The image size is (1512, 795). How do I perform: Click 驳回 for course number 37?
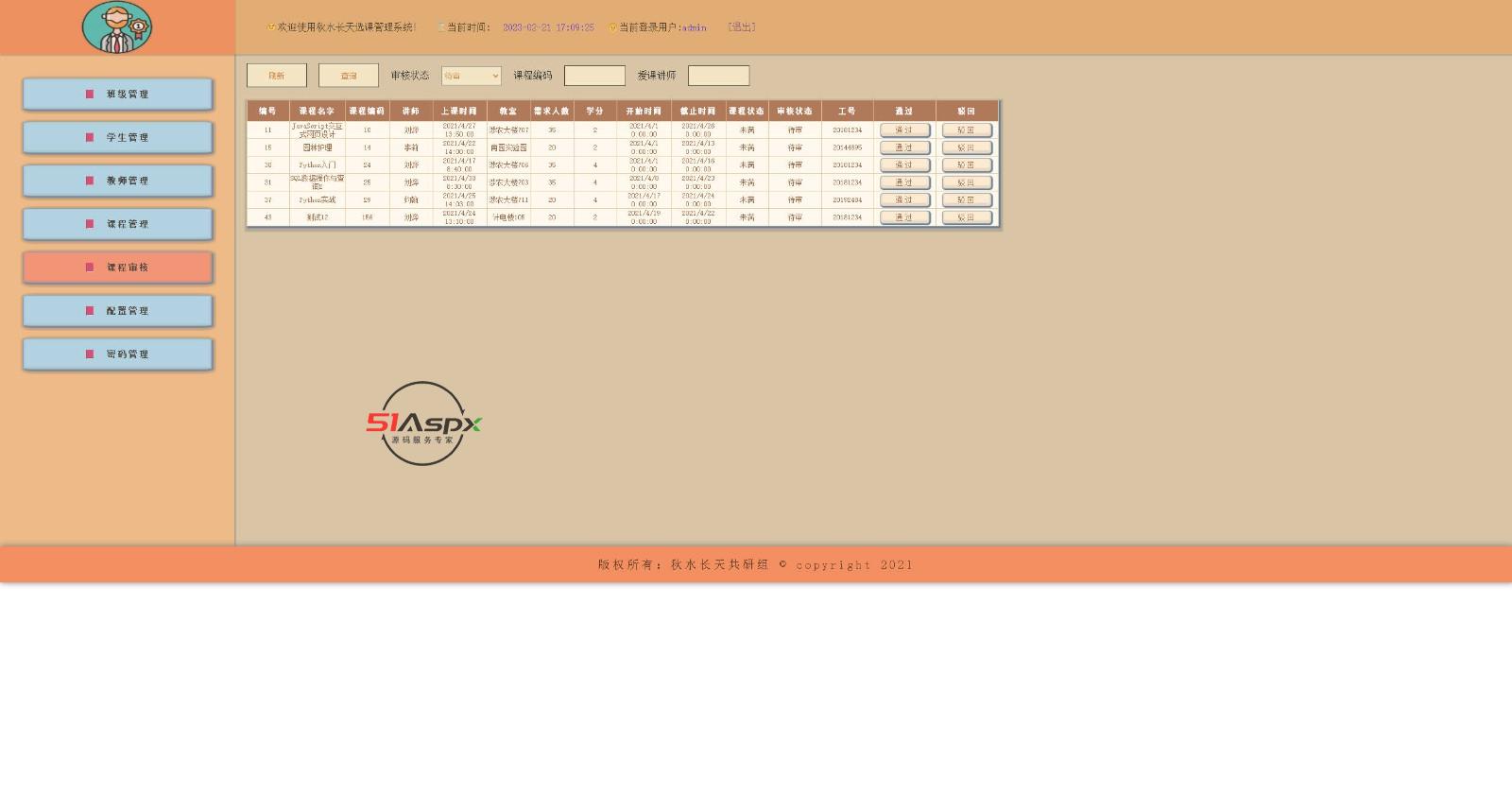967,200
